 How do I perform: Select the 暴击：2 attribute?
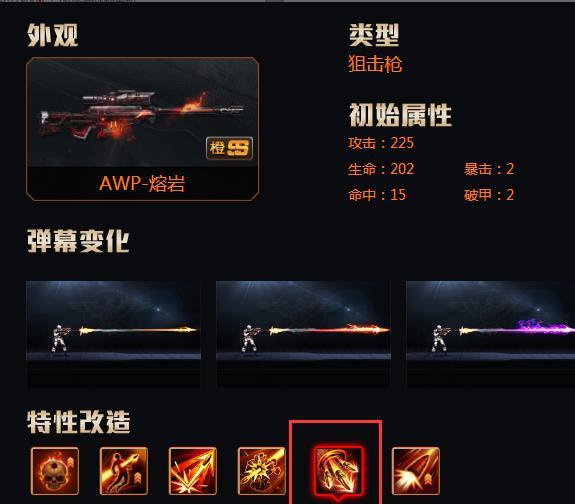pos(489,169)
